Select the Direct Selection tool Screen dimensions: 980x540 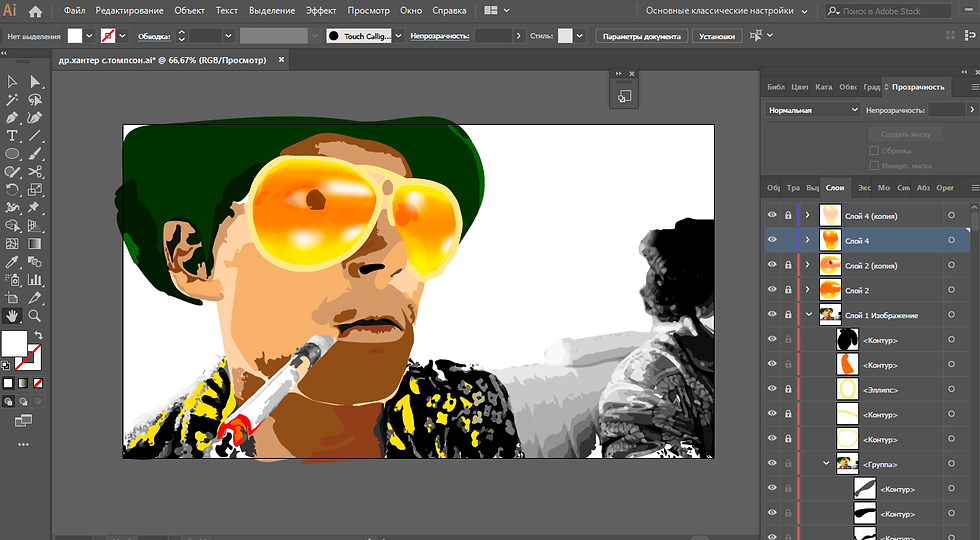tap(35, 82)
